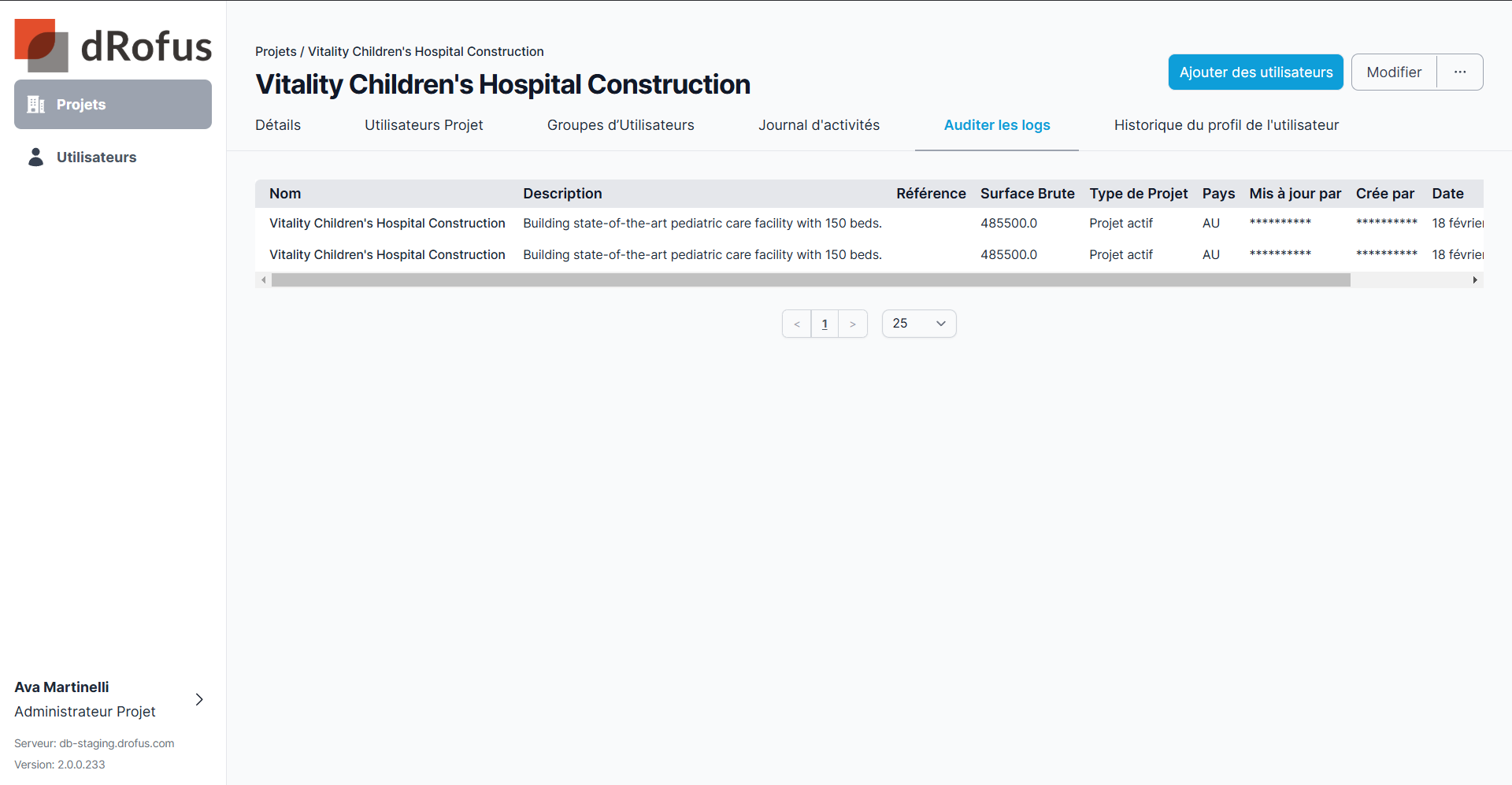This screenshot has width=1512, height=785.
Task: Click the Projets breadcrumb link
Action: (276, 52)
